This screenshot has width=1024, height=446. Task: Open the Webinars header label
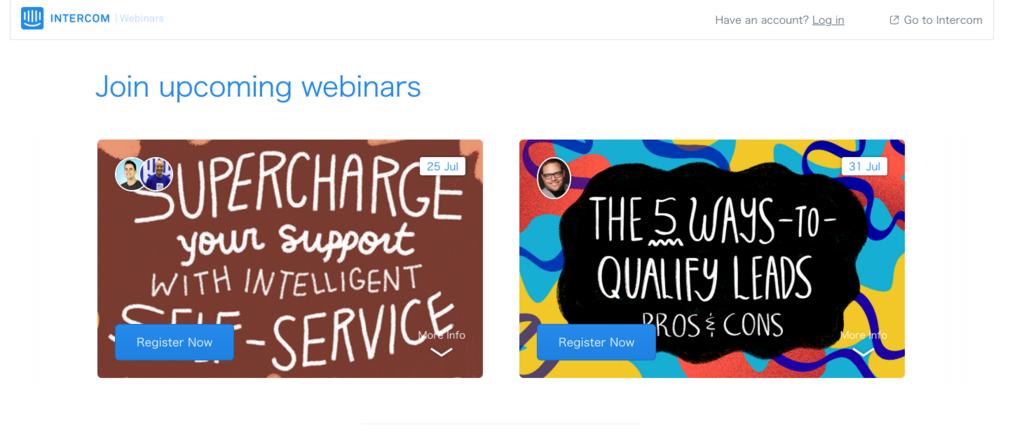pyautogui.click(x=142, y=18)
